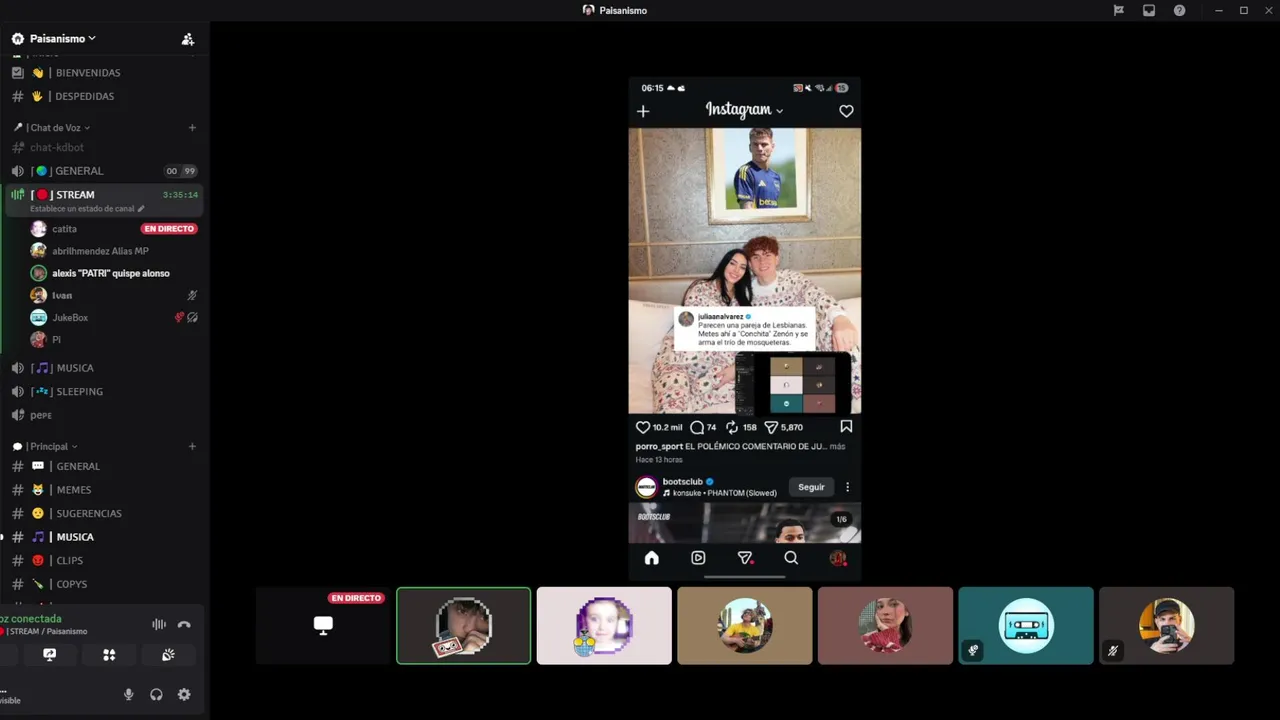Open the Discord help icon in title bar

[1180, 10]
